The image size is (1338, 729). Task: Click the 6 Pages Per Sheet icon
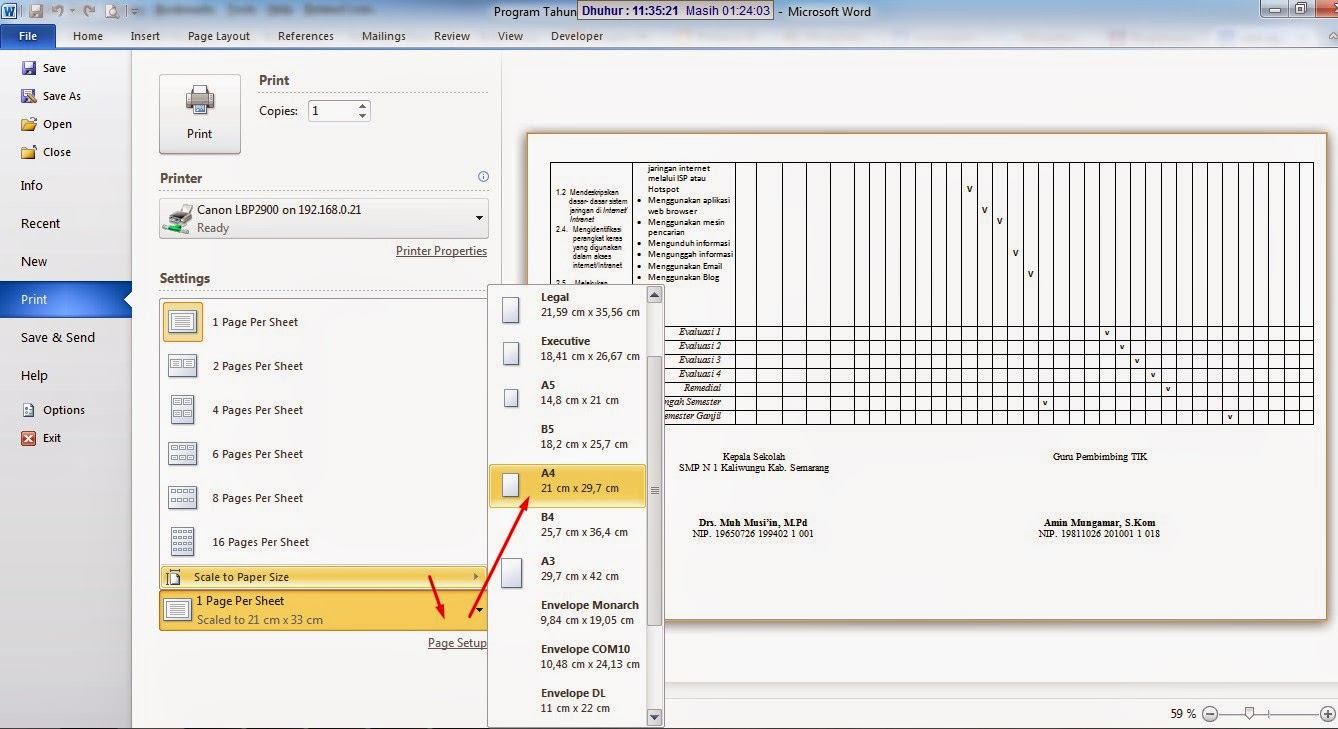183,454
